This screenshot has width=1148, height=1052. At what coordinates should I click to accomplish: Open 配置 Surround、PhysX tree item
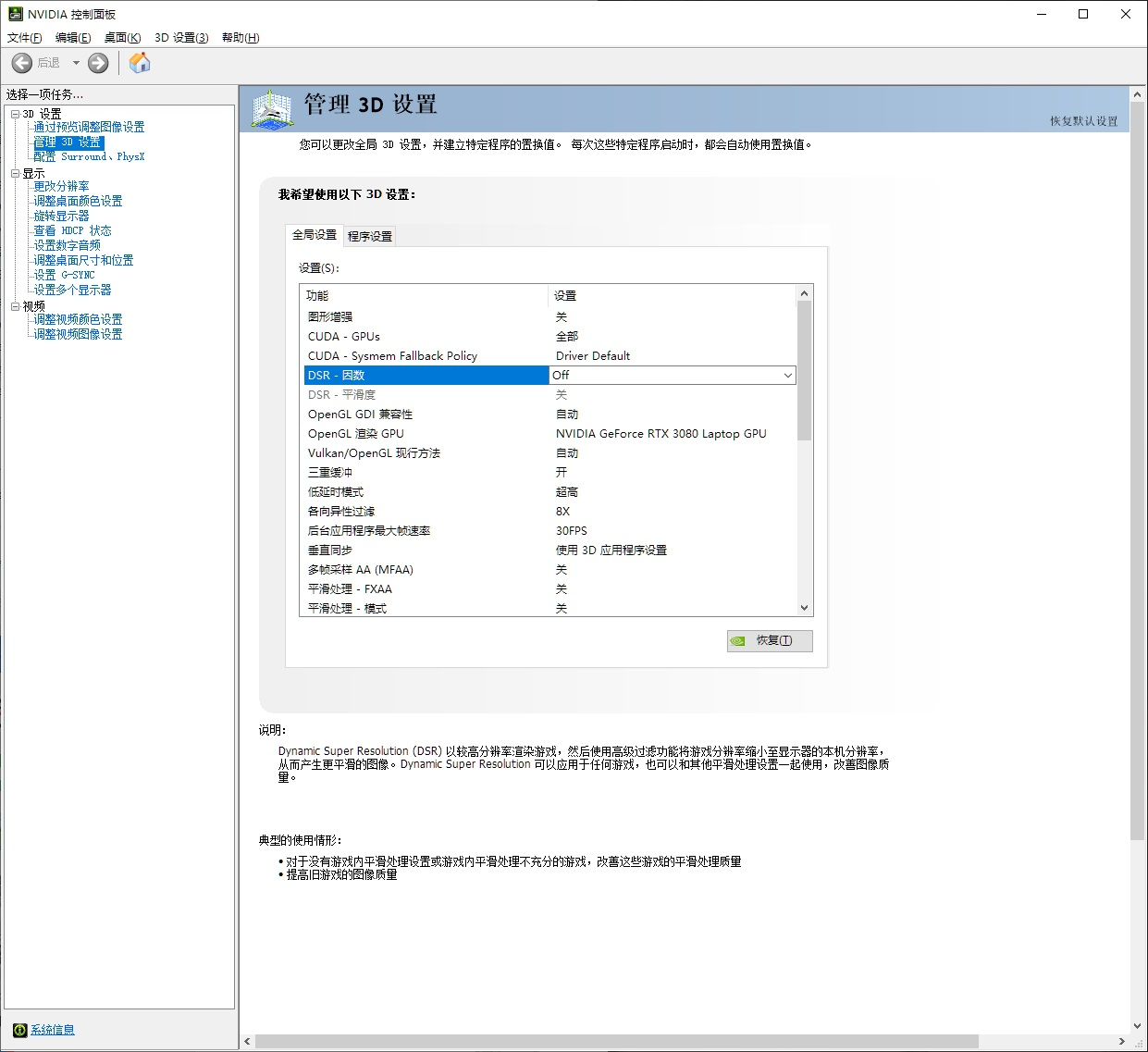pyautogui.click(x=89, y=156)
